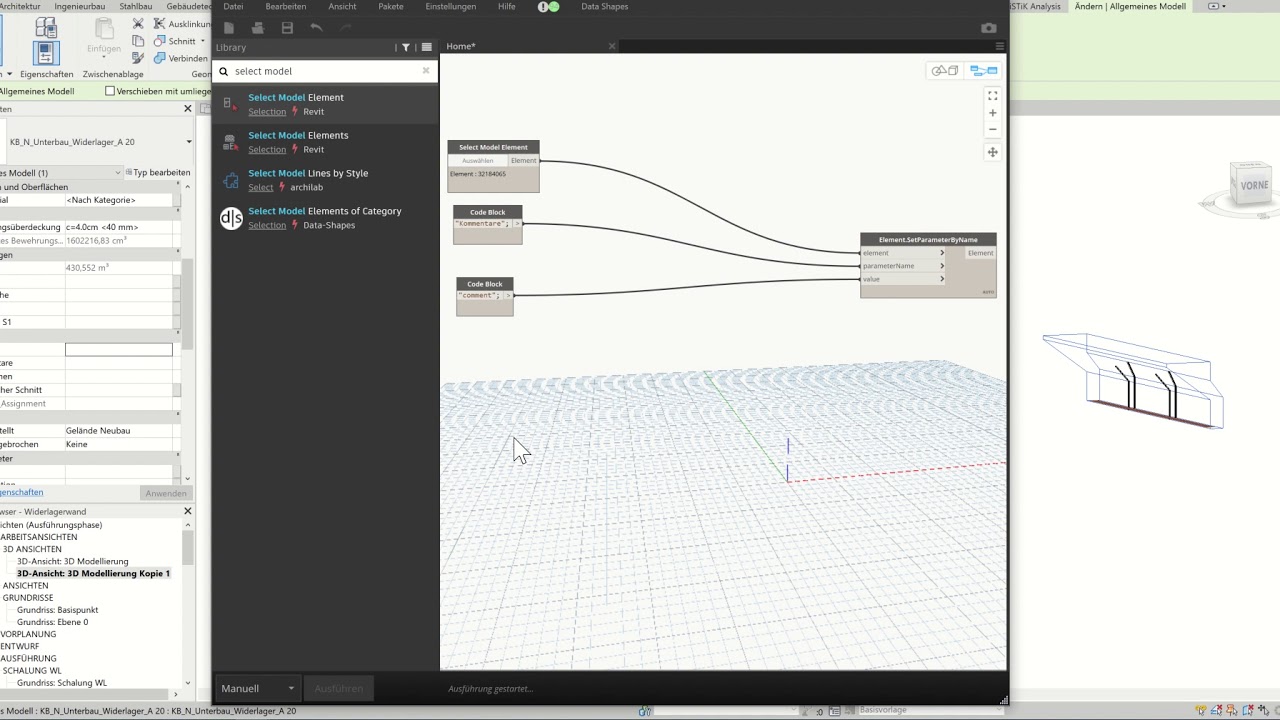Click the Anwenden button in properties
1280x720 pixels.
pyautogui.click(x=166, y=493)
